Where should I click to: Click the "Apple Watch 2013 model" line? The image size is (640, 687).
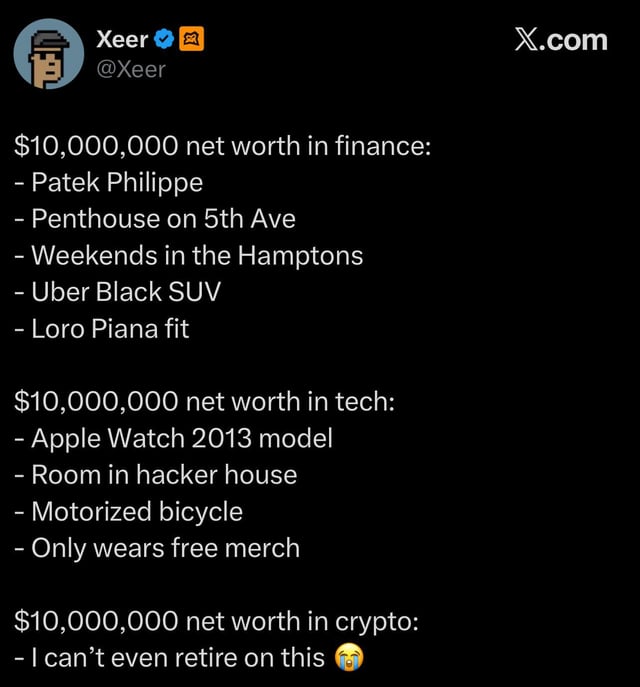point(172,438)
